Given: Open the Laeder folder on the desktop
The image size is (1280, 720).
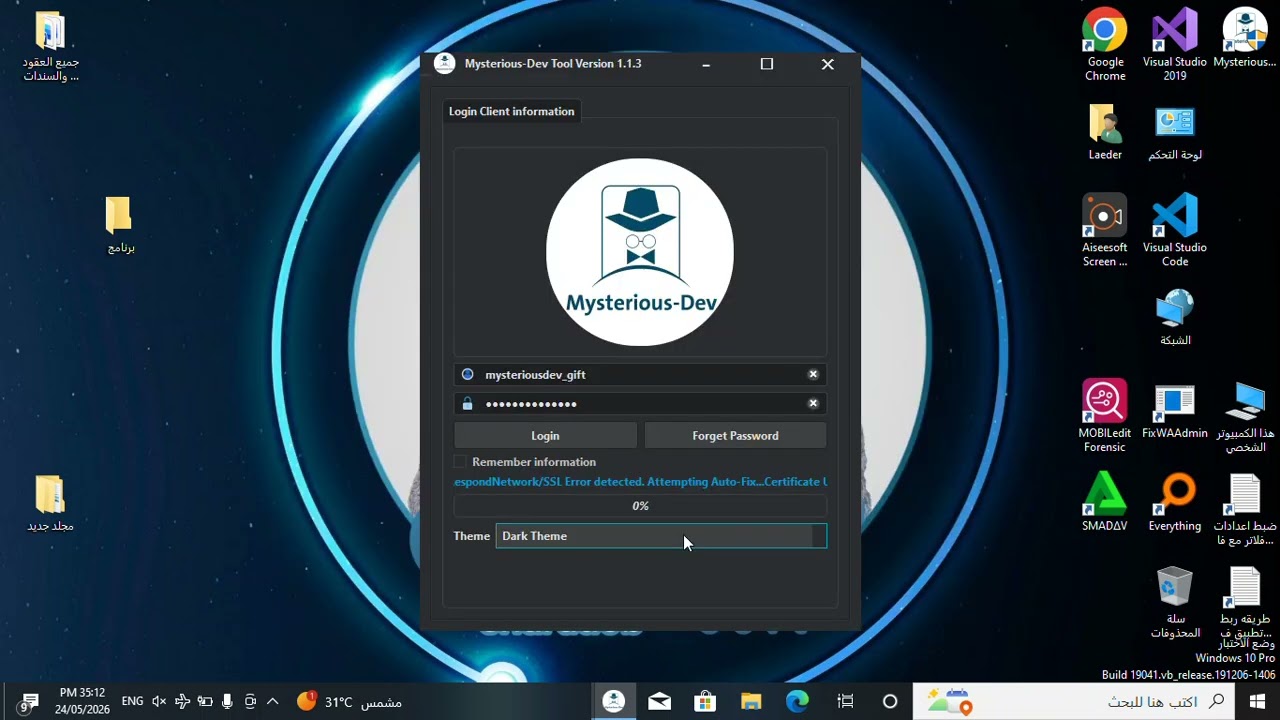Looking at the screenshot, I should pos(1105,132).
